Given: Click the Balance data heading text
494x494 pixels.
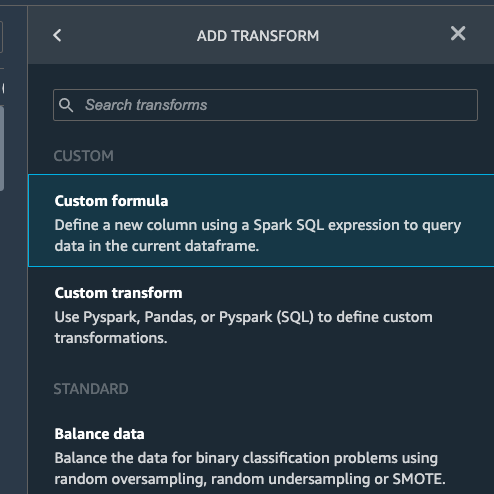Looking at the screenshot, I should [x=99, y=434].
